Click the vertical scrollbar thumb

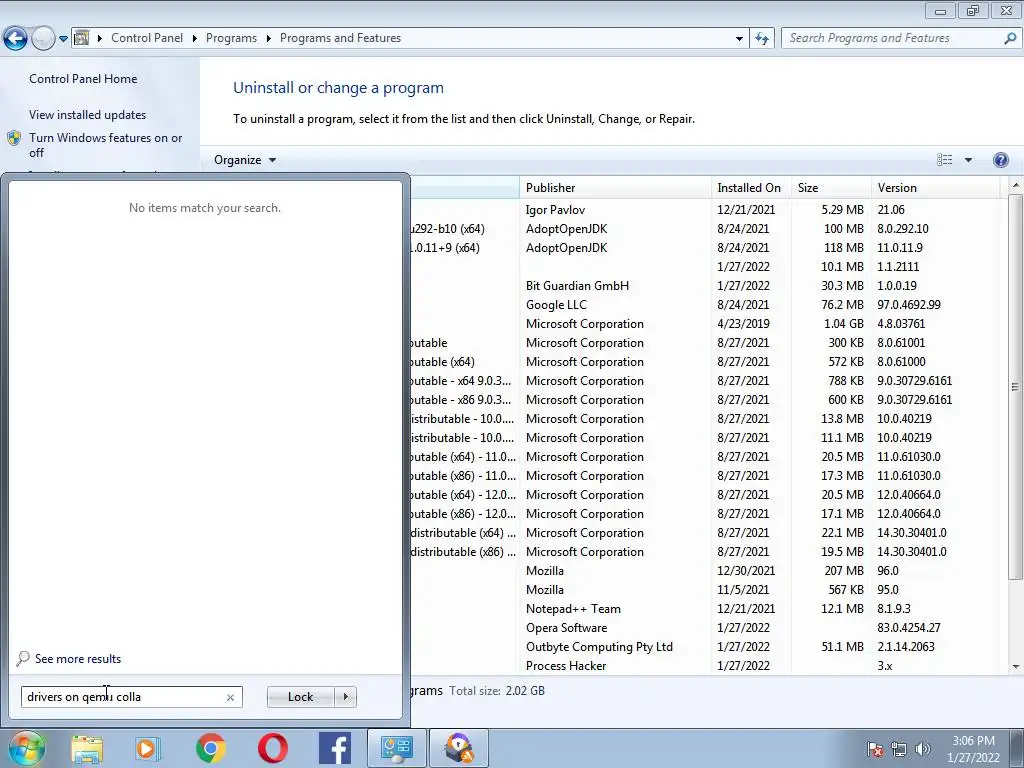click(1015, 387)
